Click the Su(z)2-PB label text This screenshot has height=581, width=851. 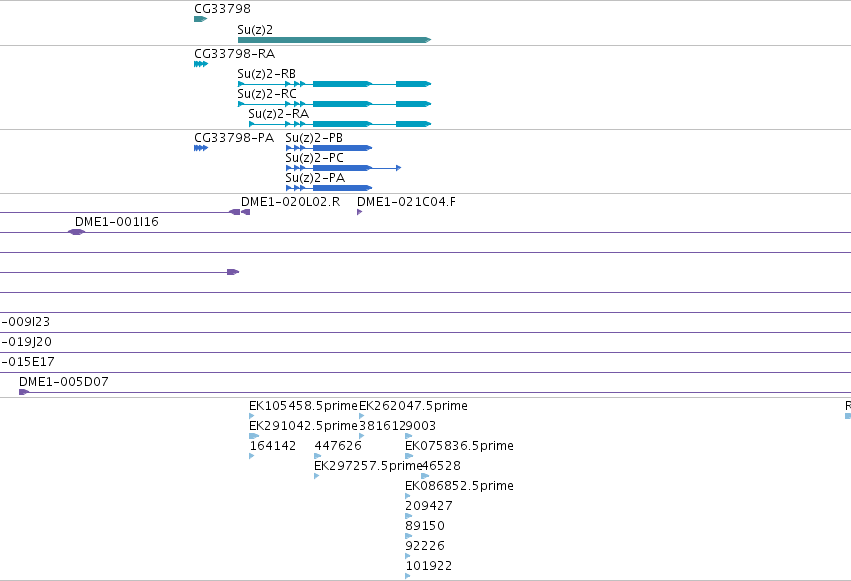tap(314, 138)
